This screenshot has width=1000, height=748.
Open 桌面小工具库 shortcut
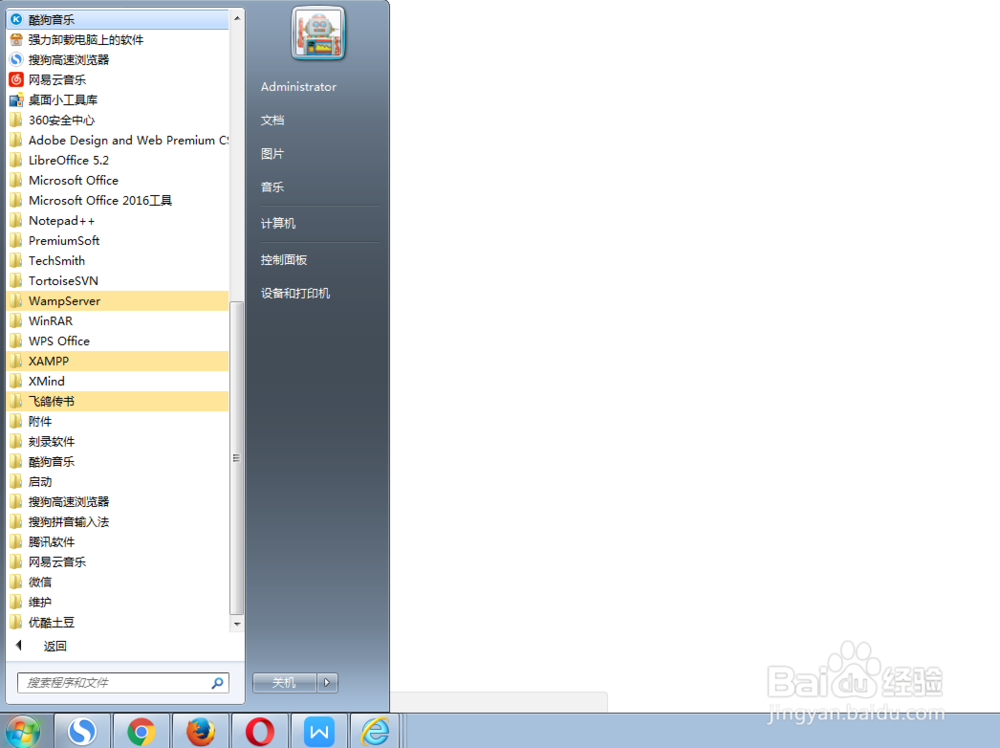coord(117,100)
